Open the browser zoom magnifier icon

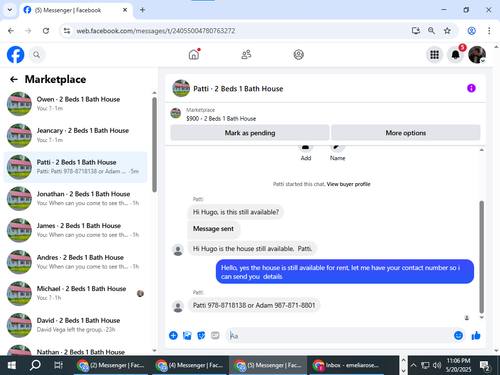pyautogui.click(x=431, y=31)
